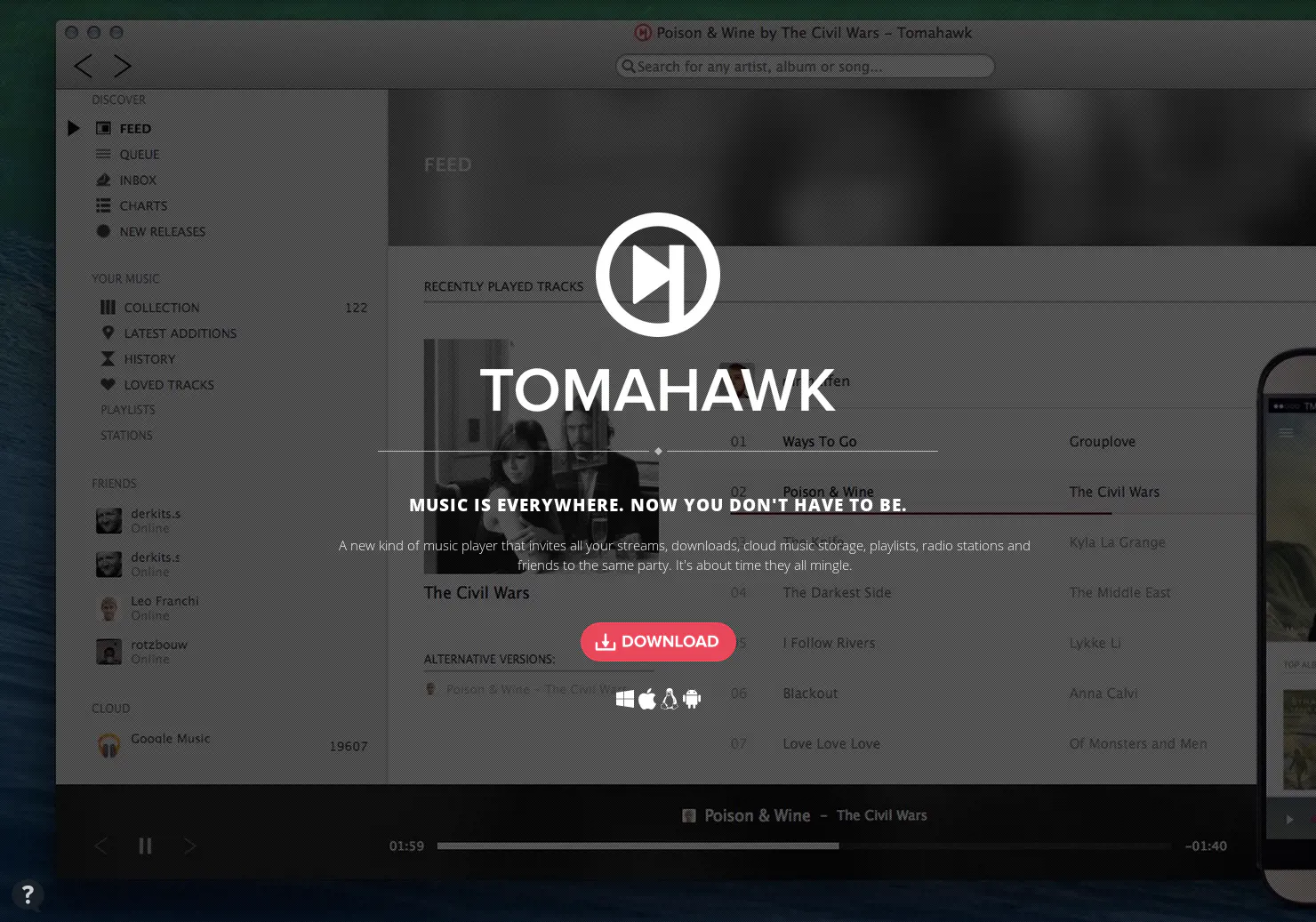Click the first derkits.s friend avatar

pyautogui.click(x=109, y=521)
